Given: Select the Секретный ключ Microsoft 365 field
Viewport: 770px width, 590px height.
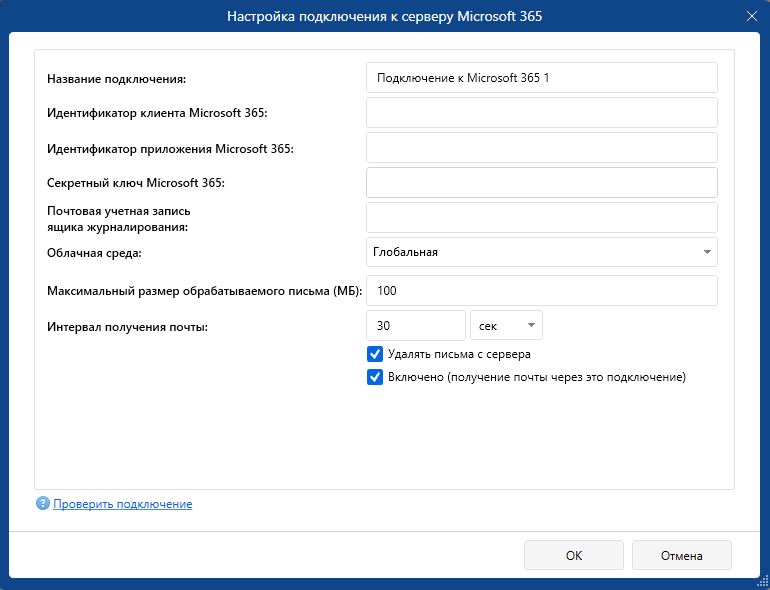Looking at the screenshot, I should pos(542,182).
